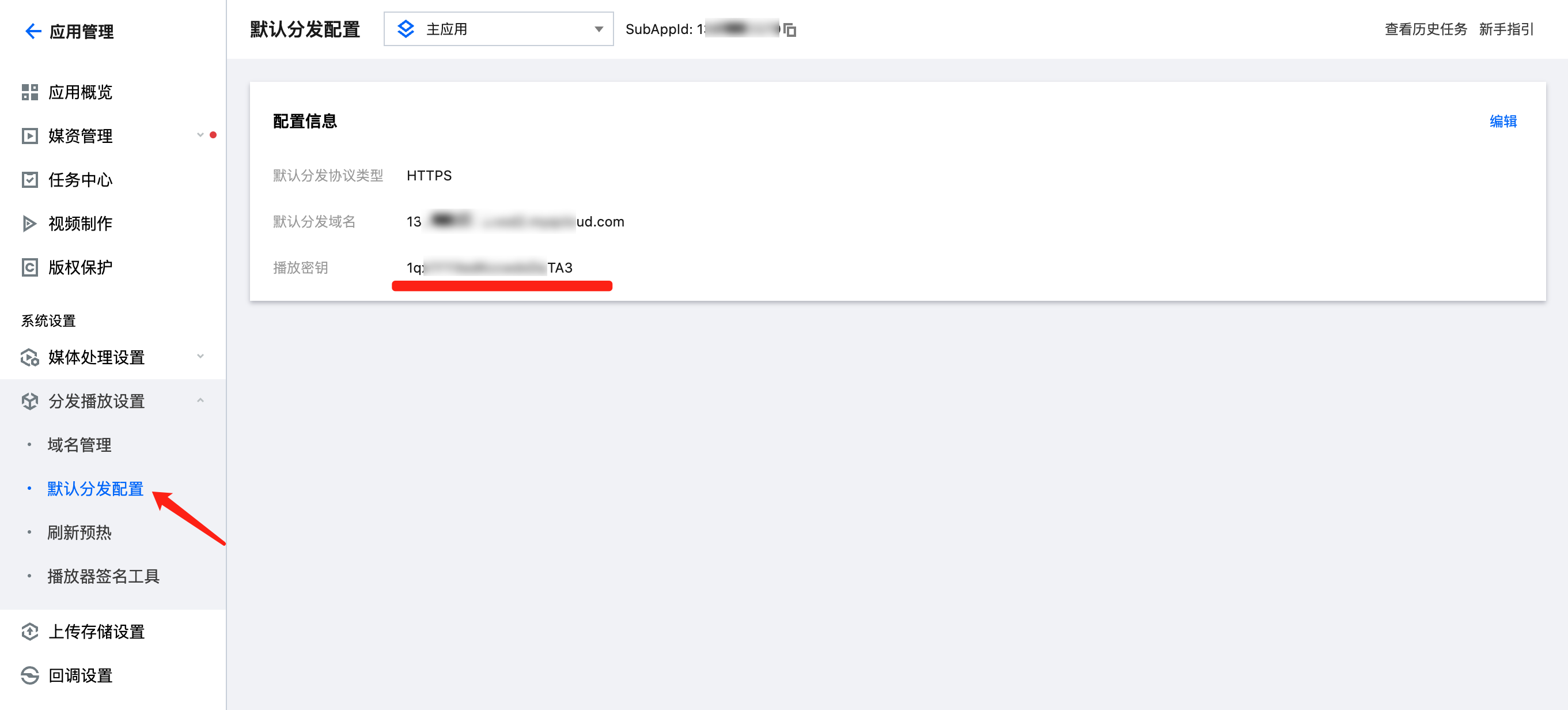Open the 域名管理 menu item

[79, 444]
